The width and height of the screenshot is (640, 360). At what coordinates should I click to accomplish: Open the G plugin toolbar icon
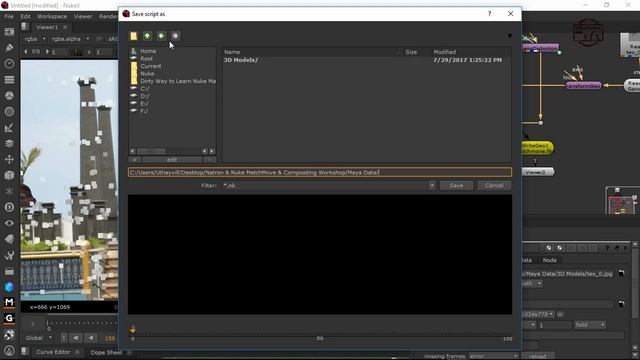coord(9,318)
